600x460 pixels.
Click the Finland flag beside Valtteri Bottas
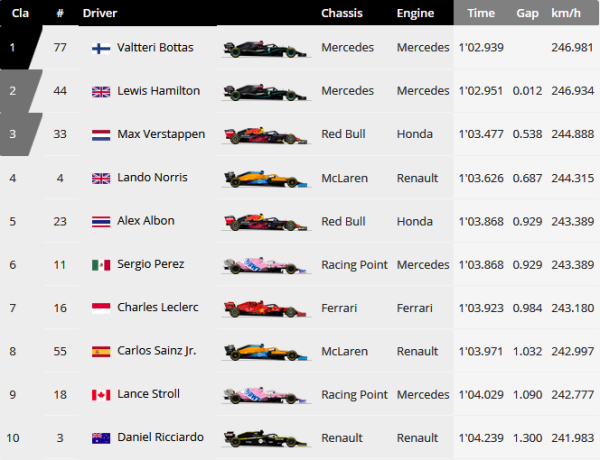(101, 48)
